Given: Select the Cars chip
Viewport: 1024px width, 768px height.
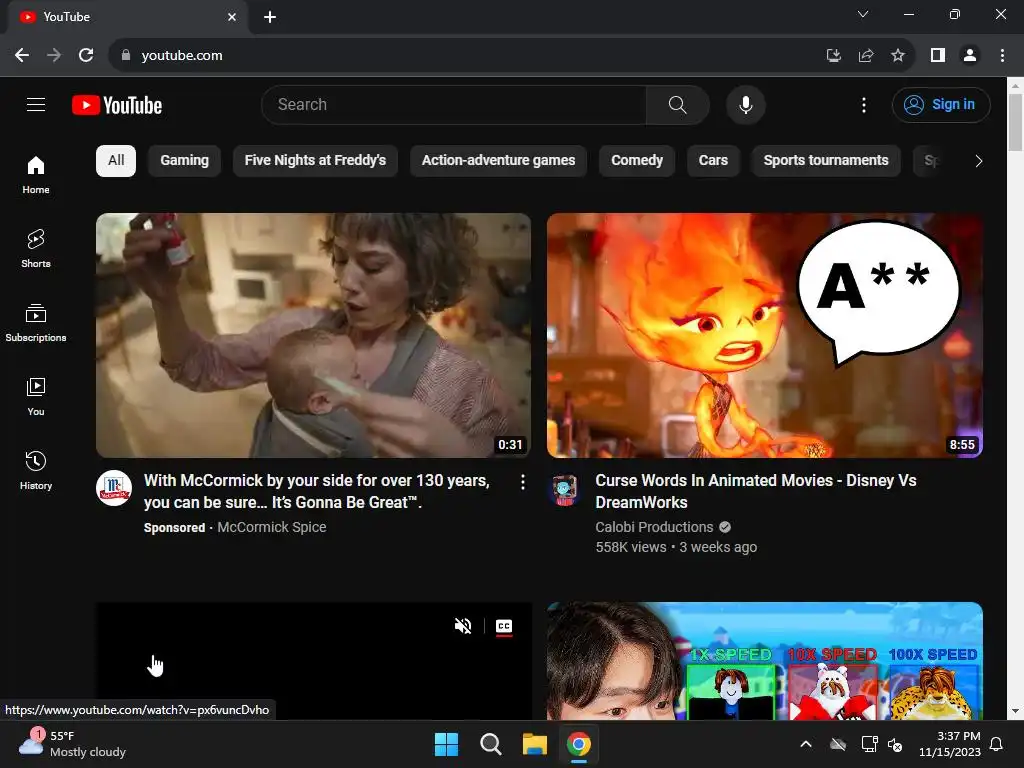Looking at the screenshot, I should (713, 161).
